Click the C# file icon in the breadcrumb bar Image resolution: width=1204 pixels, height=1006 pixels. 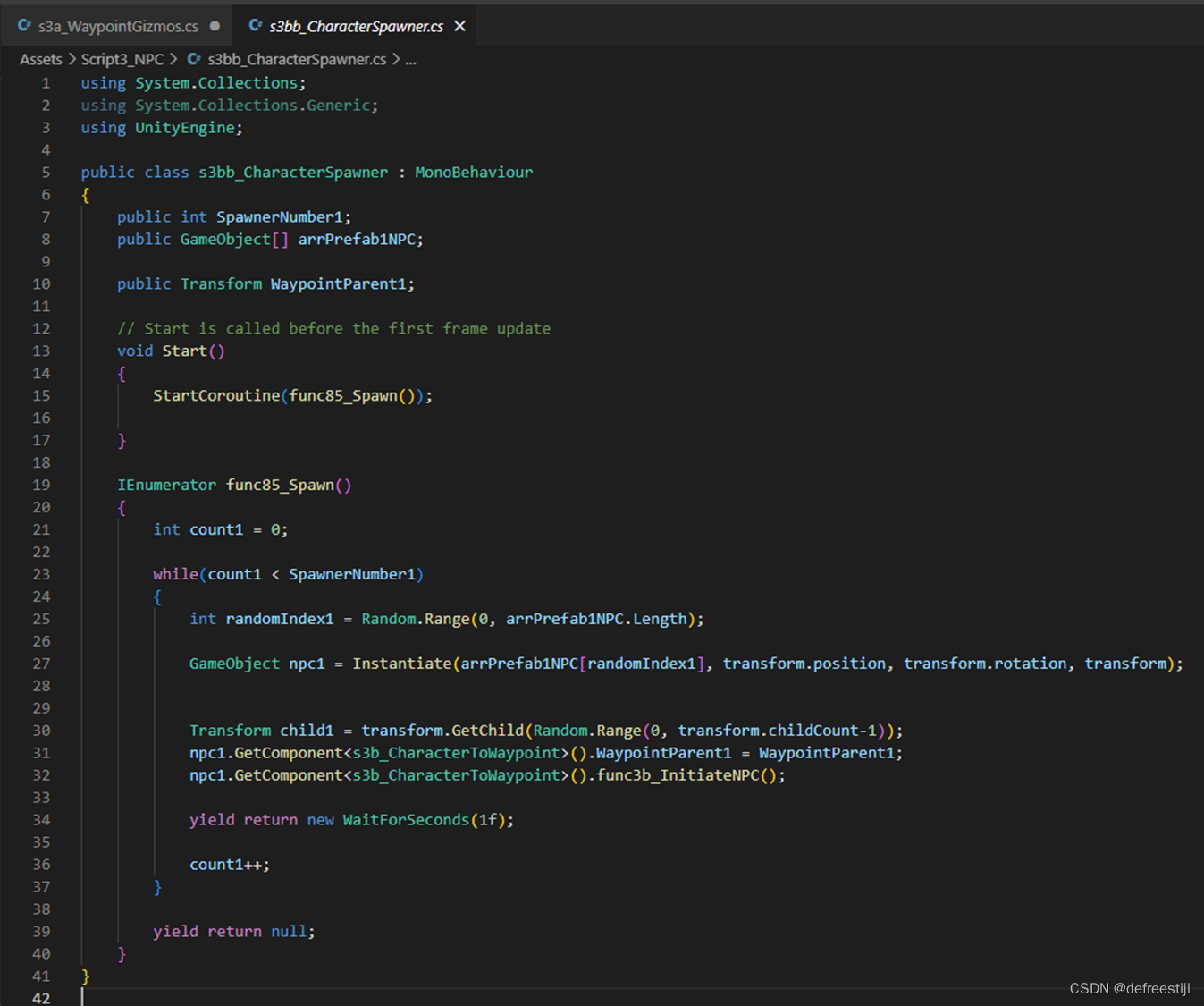tap(194, 59)
